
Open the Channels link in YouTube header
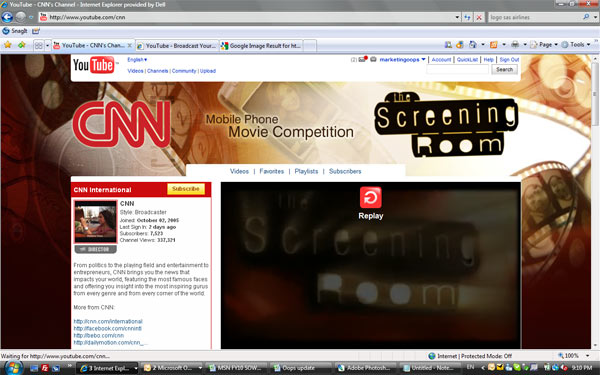tap(157, 71)
